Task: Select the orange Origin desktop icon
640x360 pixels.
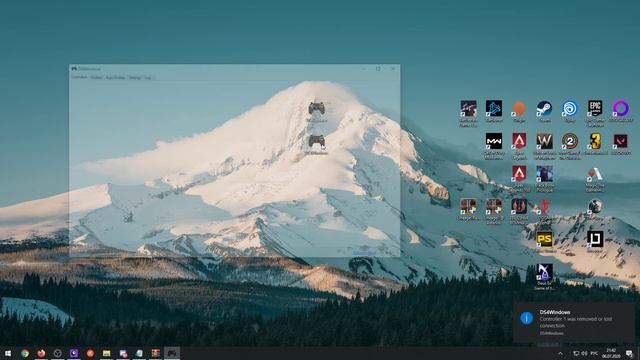Action: tap(519, 109)
